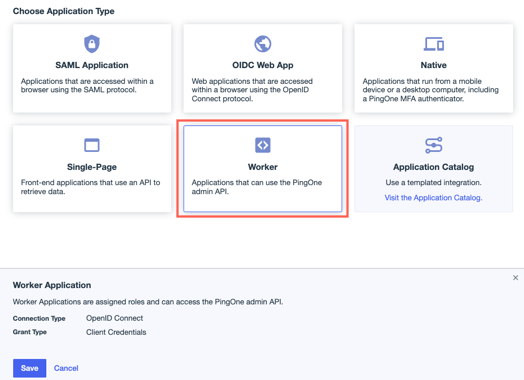The image size is (524, 380).
Task: Select the Worker application title
Action: point(263,167)
